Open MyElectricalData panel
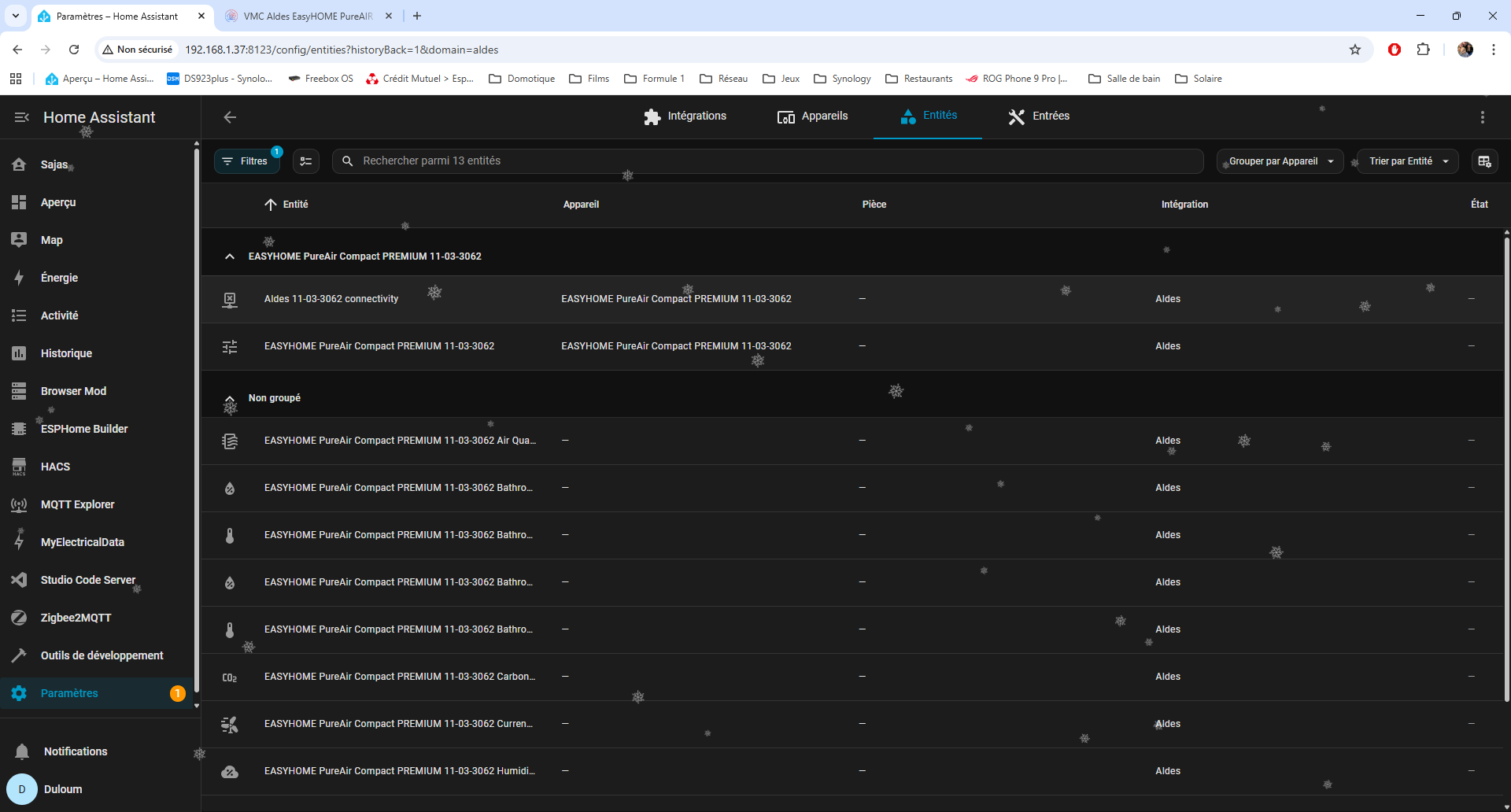The width and height of the screenshot is (1511, 812). tap(96, 542)
